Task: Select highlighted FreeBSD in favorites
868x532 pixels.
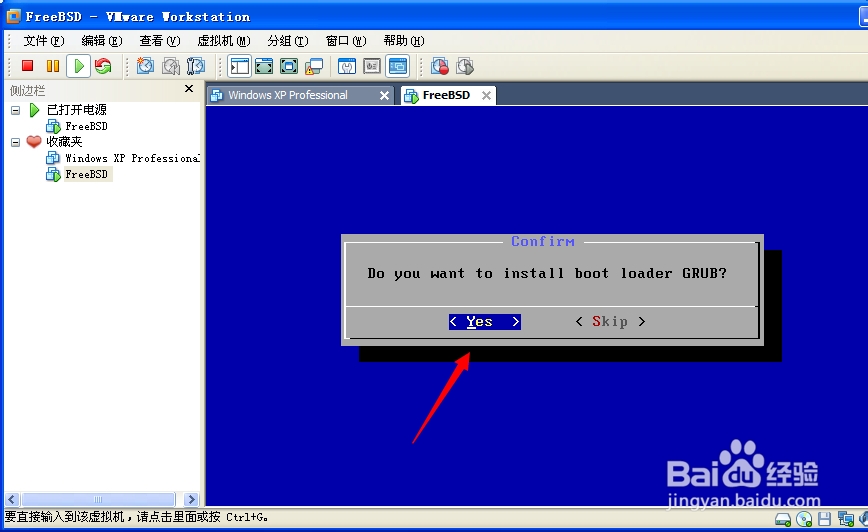Action: click(86, 174)
